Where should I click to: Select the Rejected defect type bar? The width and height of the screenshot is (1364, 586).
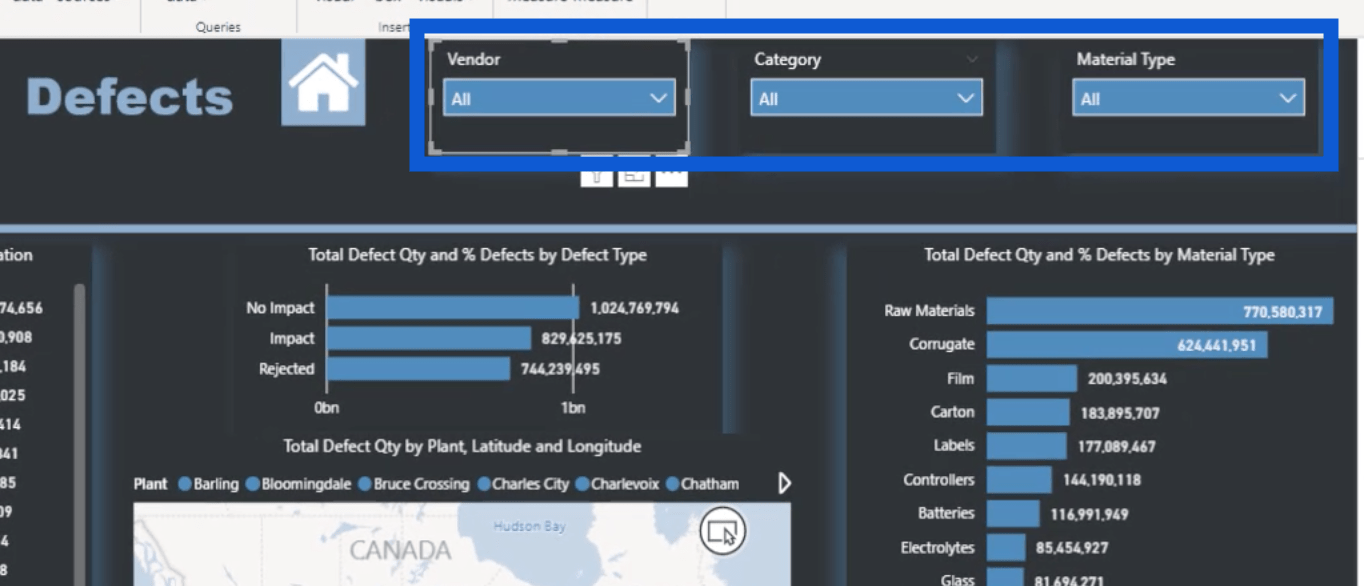(x=418, y=369)
